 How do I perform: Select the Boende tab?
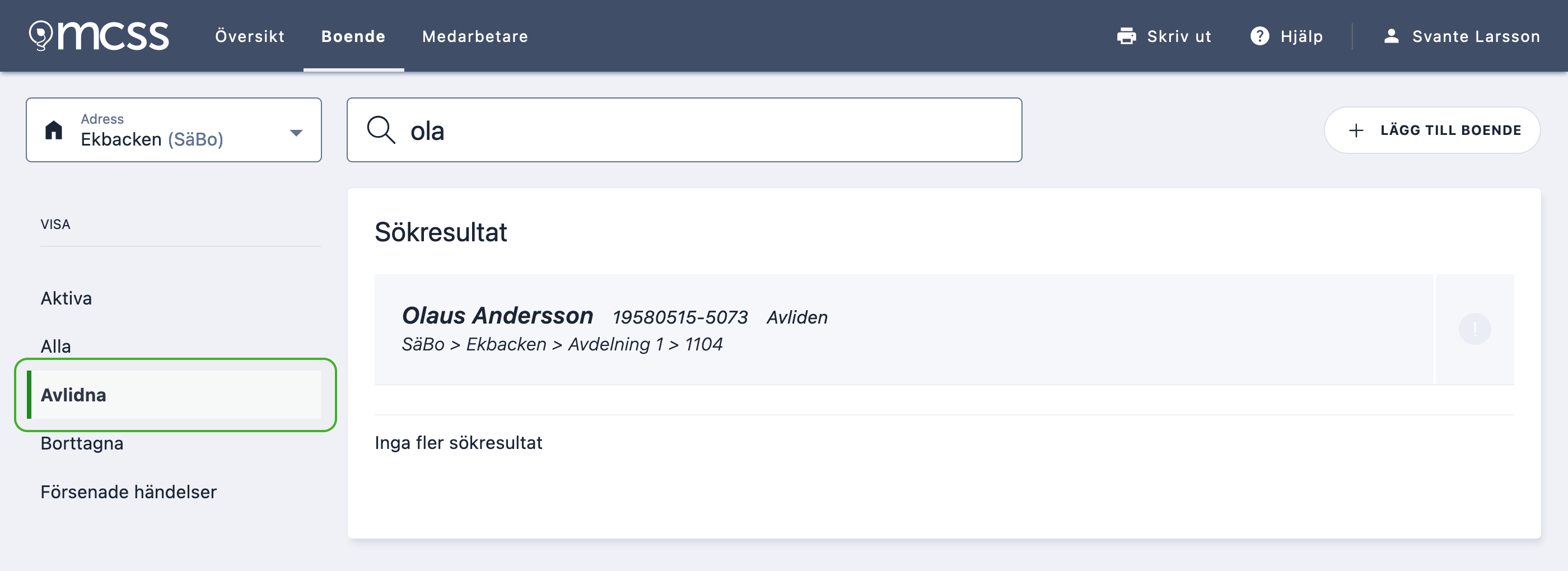[x=353, y=36]
